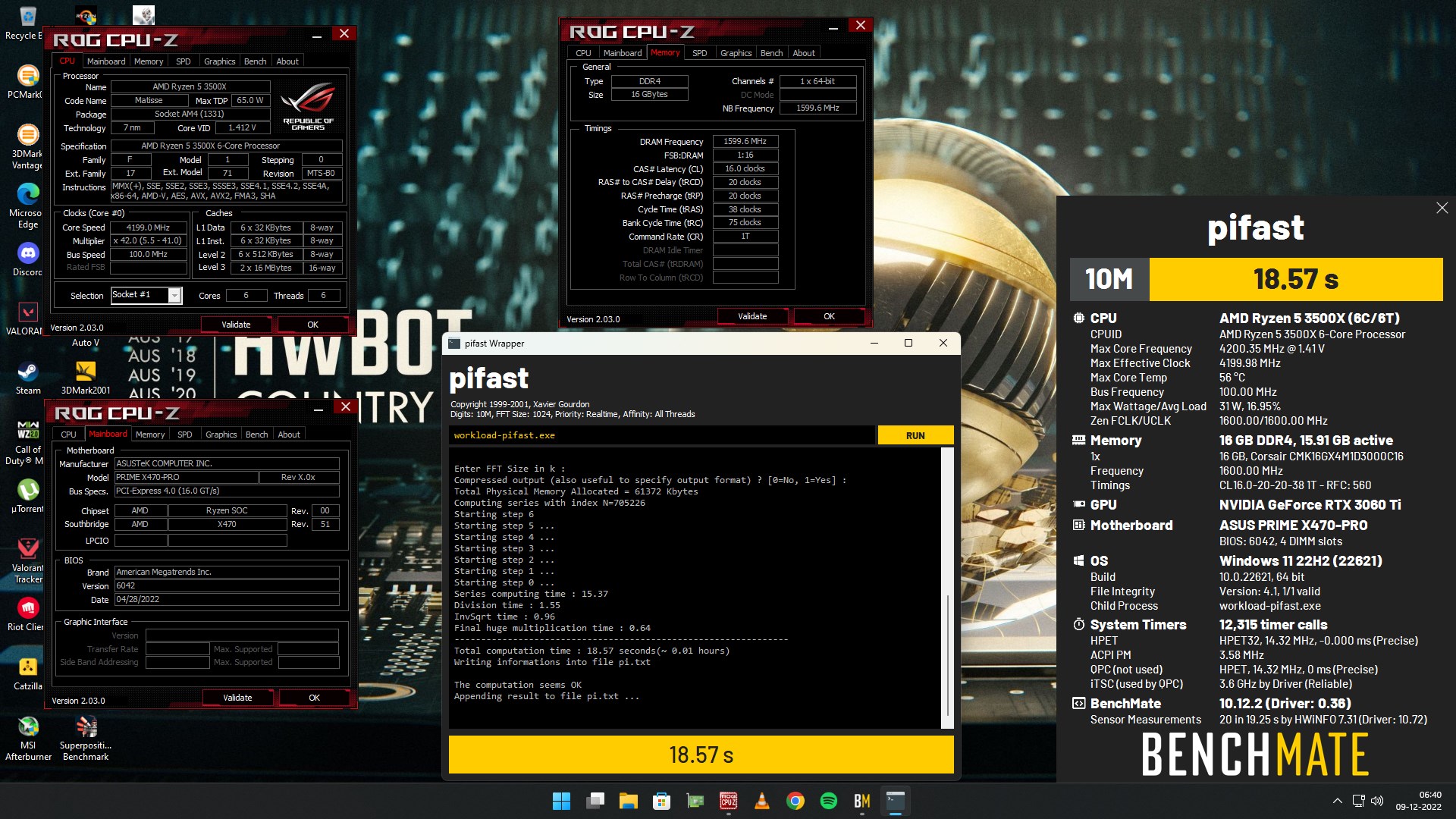The image size is (1456, 819).
Task: Open CPU tab in the bottom-left mainboard CPU-Z window
Action: [69, 435]
